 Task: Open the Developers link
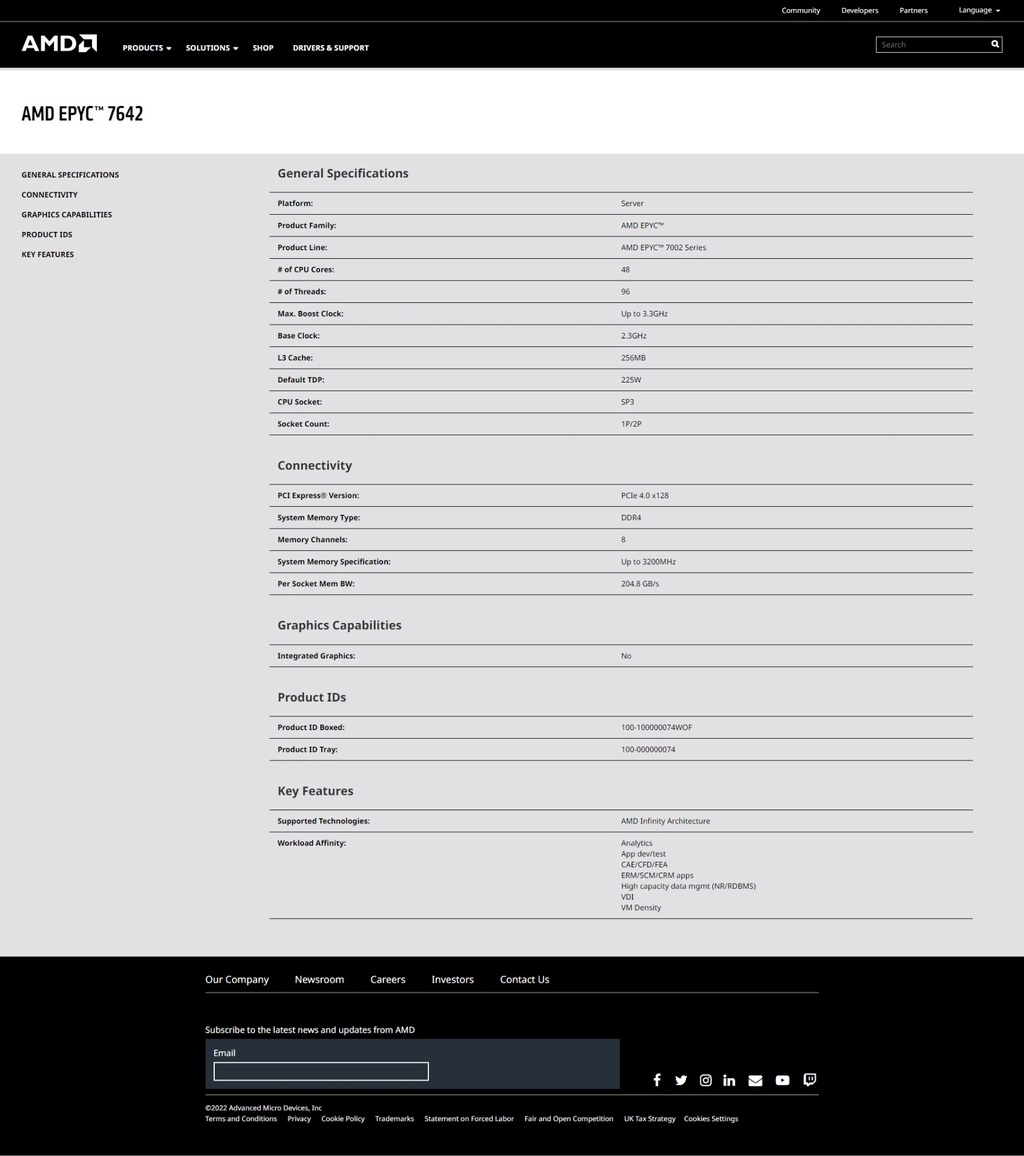860,10
